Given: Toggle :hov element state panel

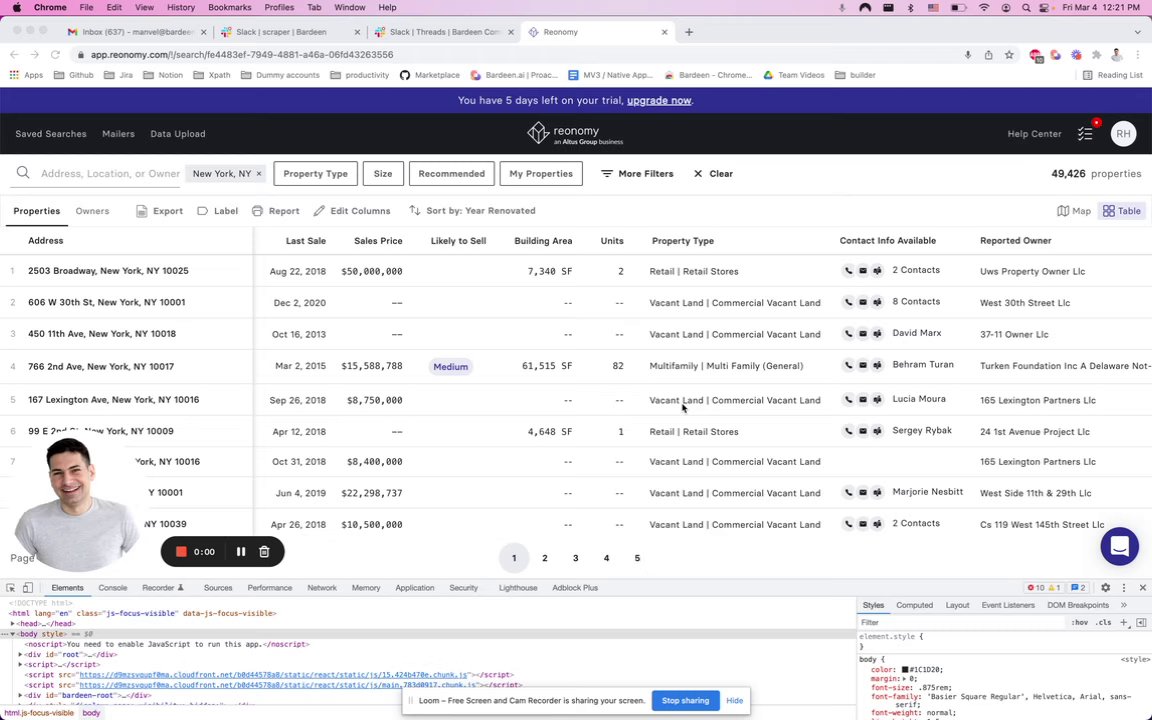Looking at the screenshot, I should point(1079,622).
